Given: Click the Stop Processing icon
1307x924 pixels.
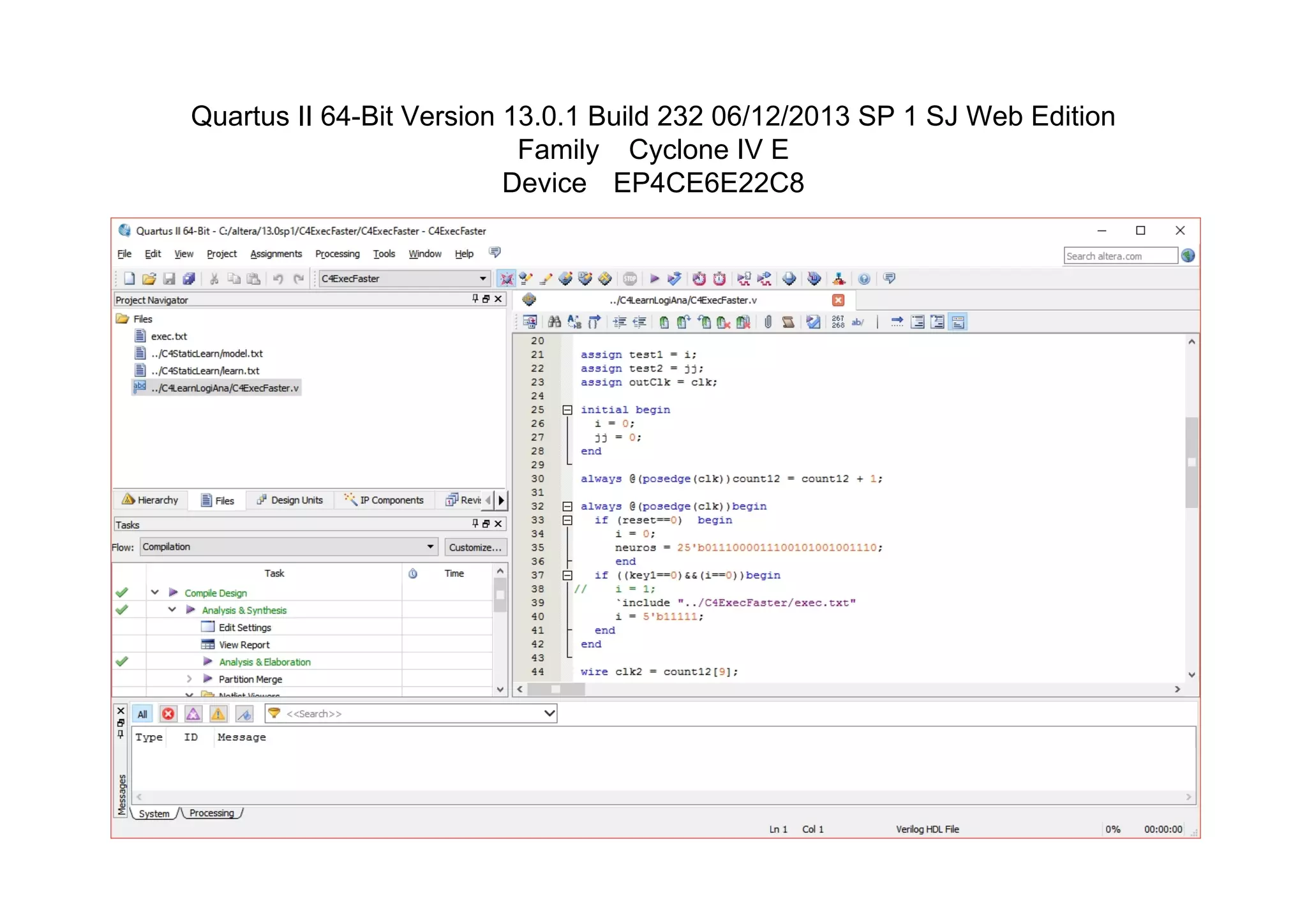Looking at the screenshot, I should (x=630, y=278).
